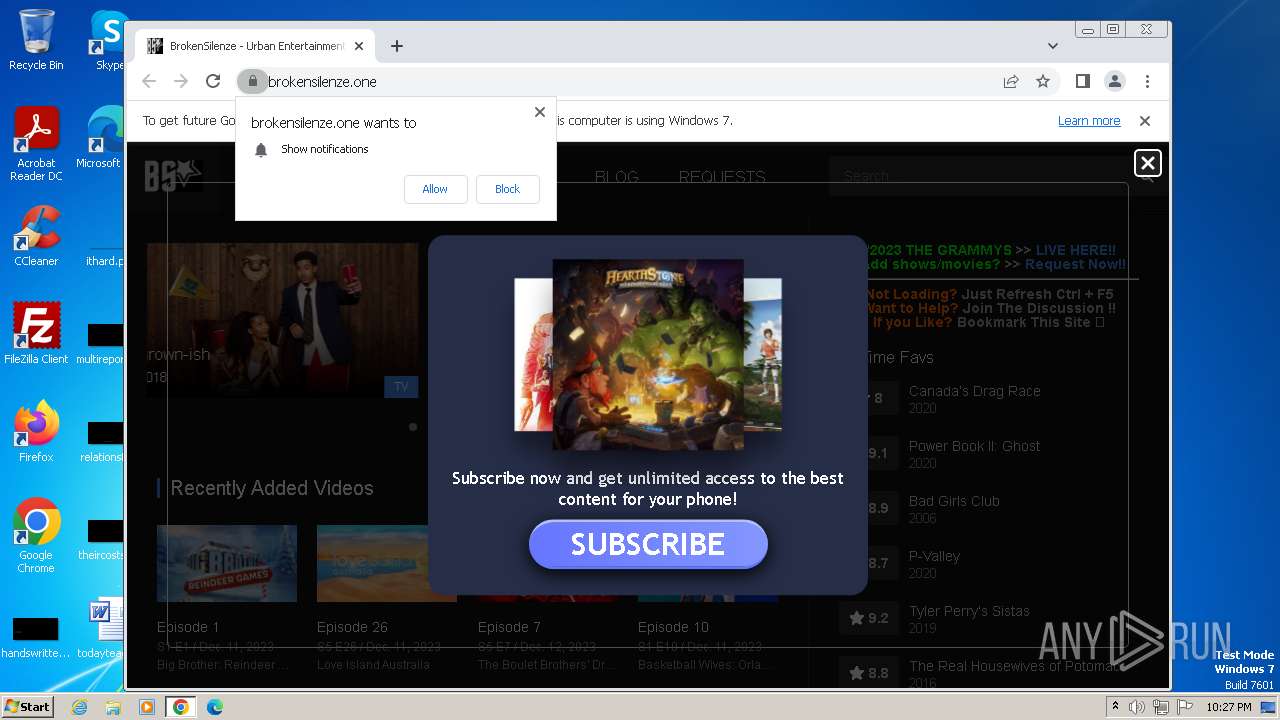Open Bad Girls Club entry
The image size is (1280, 720).
point(954,501)
